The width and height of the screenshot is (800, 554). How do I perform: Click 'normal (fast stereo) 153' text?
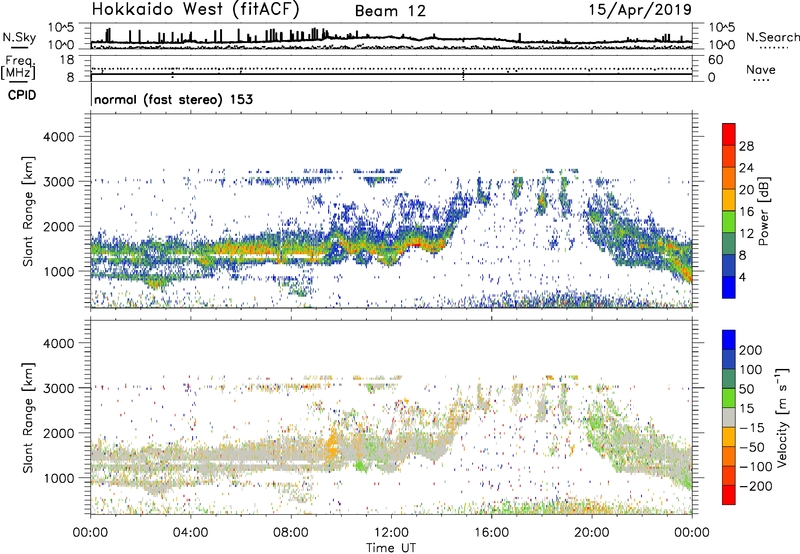coord(173,99)
